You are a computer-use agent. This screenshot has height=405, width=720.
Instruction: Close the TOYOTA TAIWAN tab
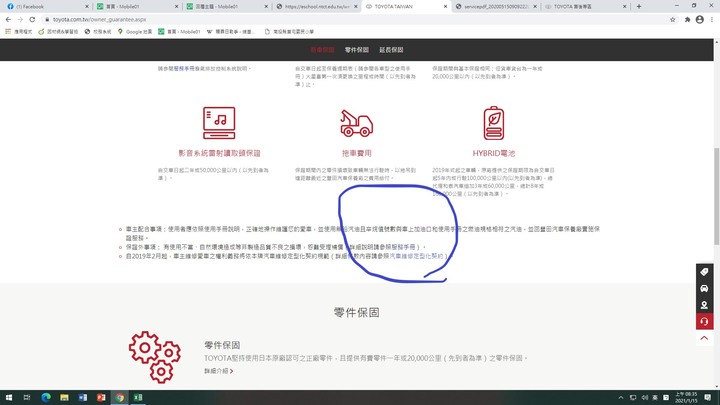445,6
